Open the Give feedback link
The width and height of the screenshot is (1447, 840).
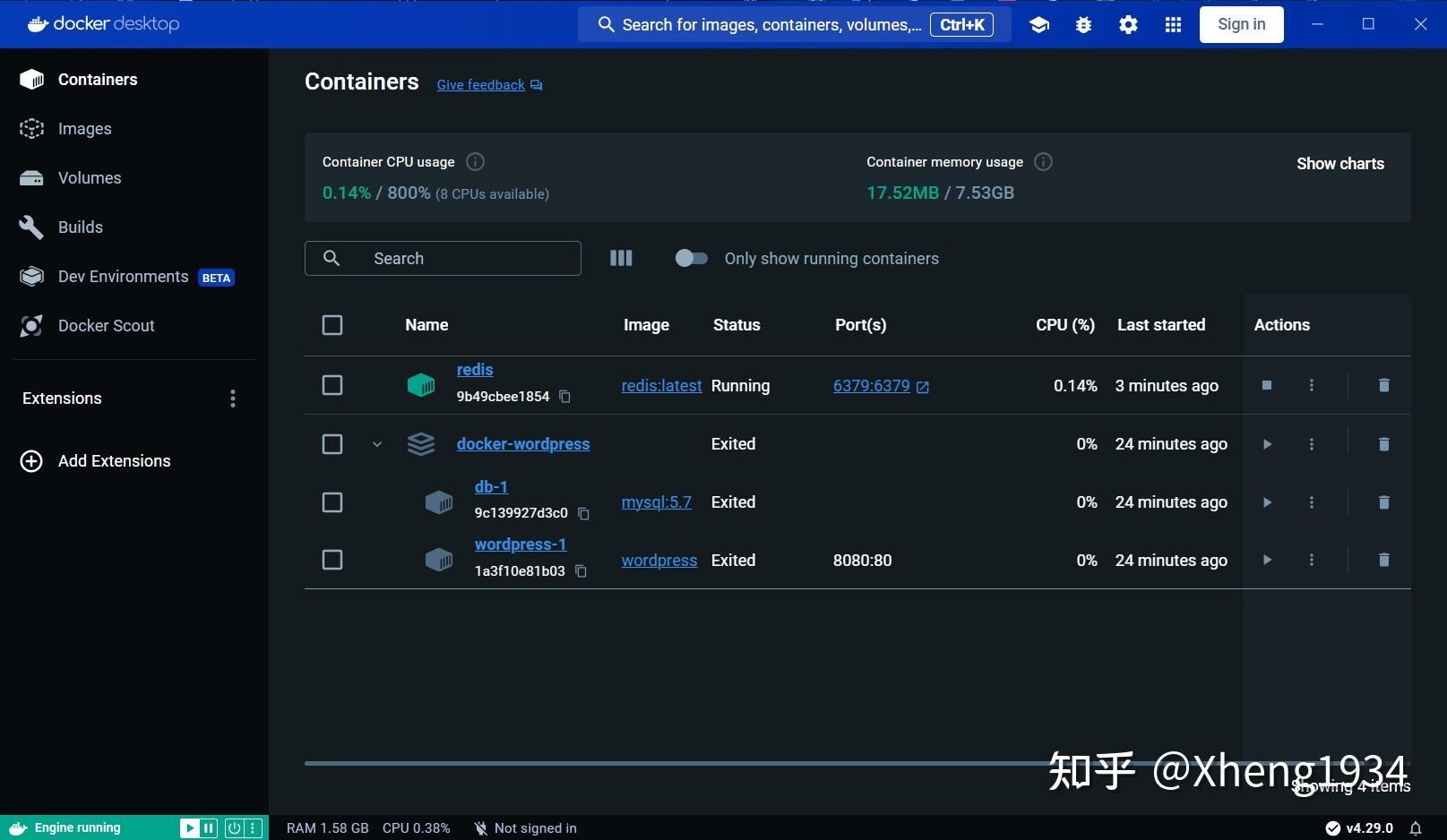(x=480, y=84)
